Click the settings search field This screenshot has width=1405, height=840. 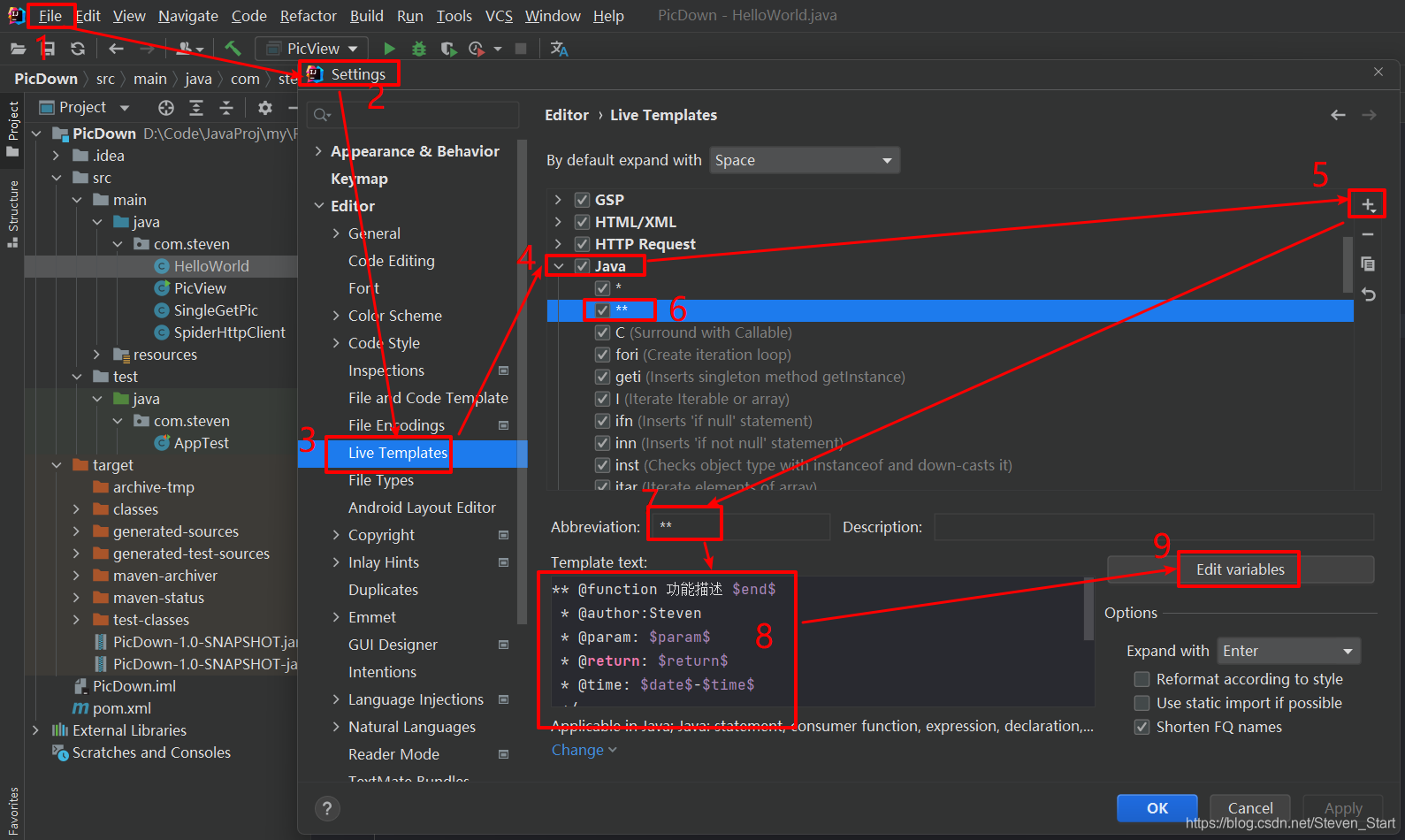(413, 115)
